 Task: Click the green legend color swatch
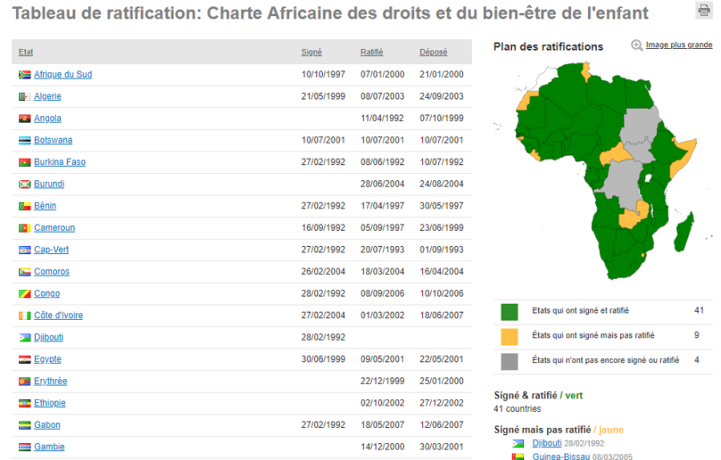point(509,311)
